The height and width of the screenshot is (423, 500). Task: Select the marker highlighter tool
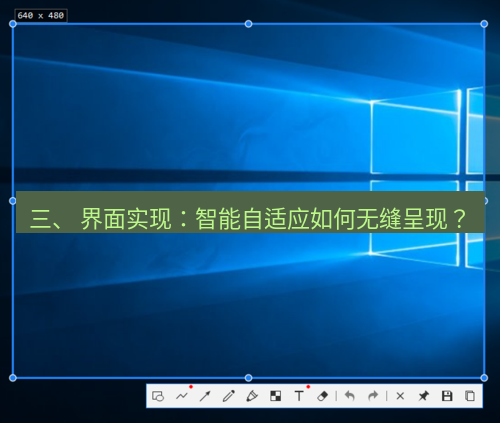(252, 396)
